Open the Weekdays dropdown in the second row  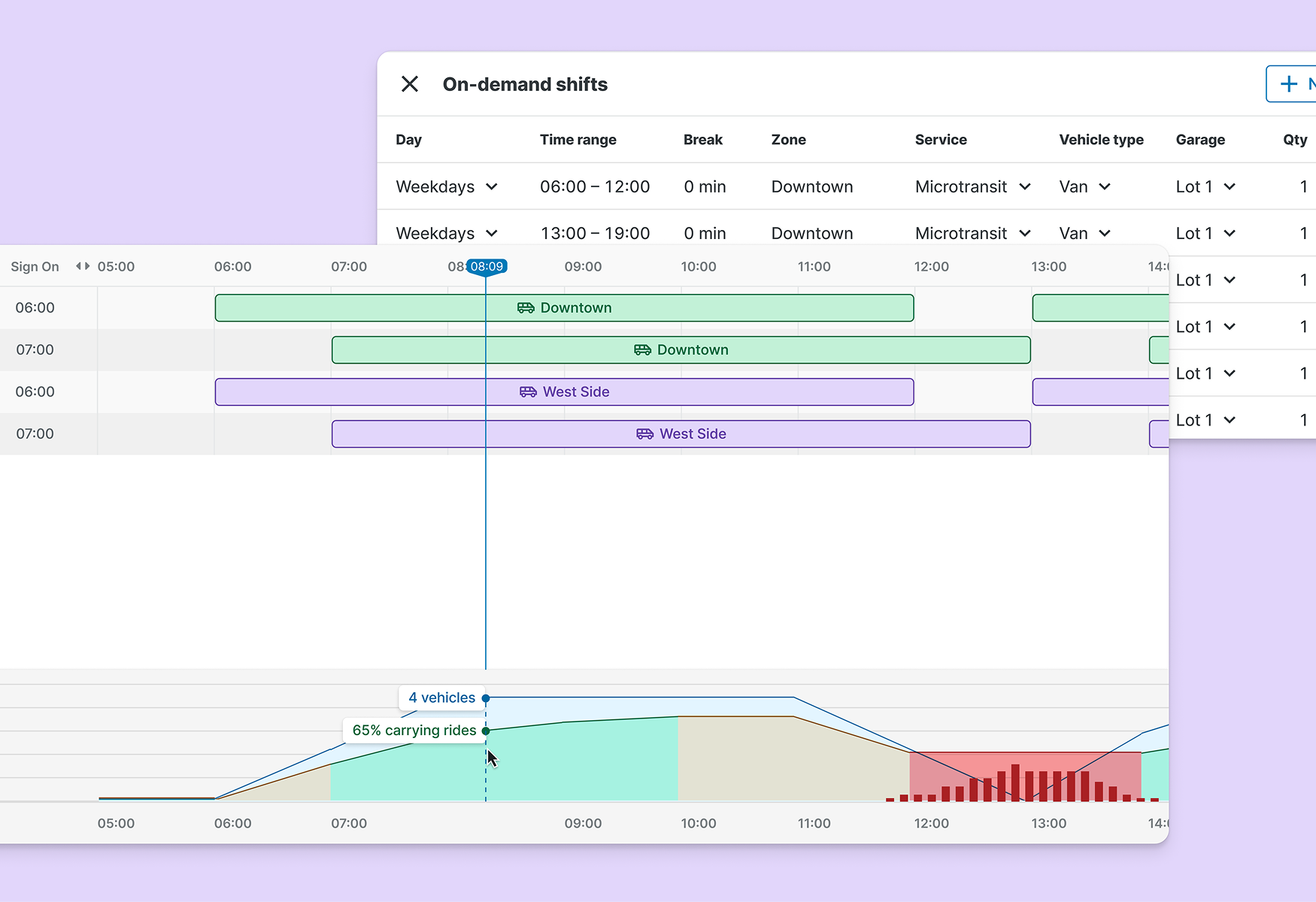[x=493, y=233]
